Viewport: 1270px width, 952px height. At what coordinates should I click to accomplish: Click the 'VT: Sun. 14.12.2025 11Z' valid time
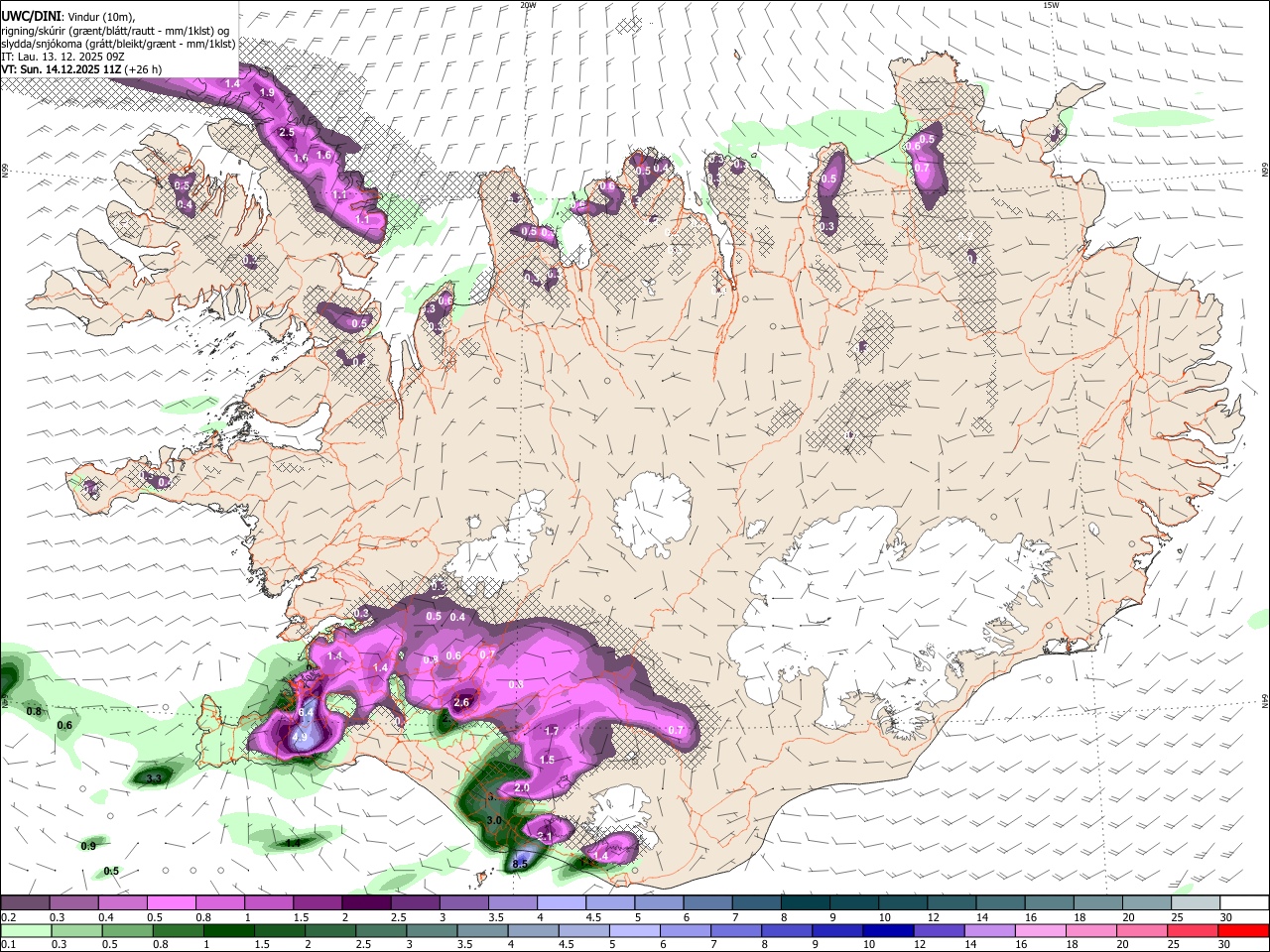click(62, 70)
